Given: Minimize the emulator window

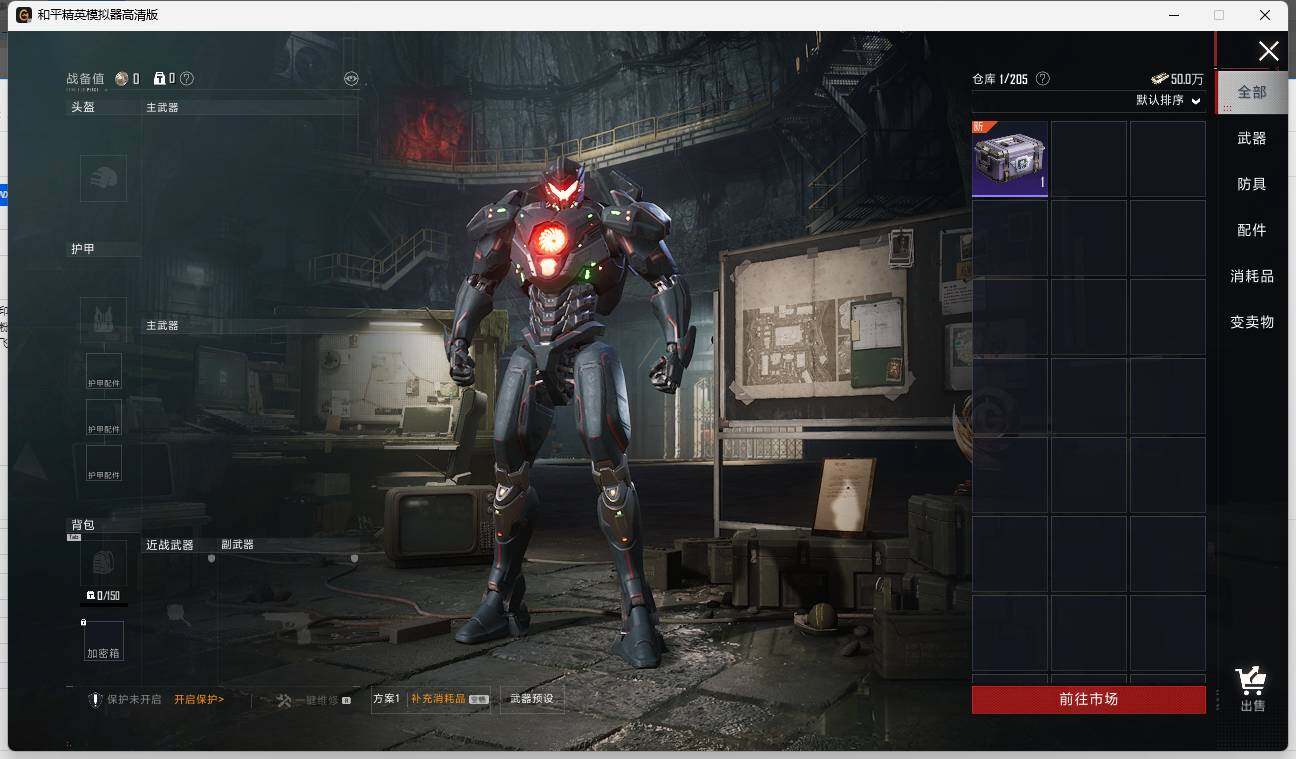Looking at the screenshot, I should [1173, 15].
